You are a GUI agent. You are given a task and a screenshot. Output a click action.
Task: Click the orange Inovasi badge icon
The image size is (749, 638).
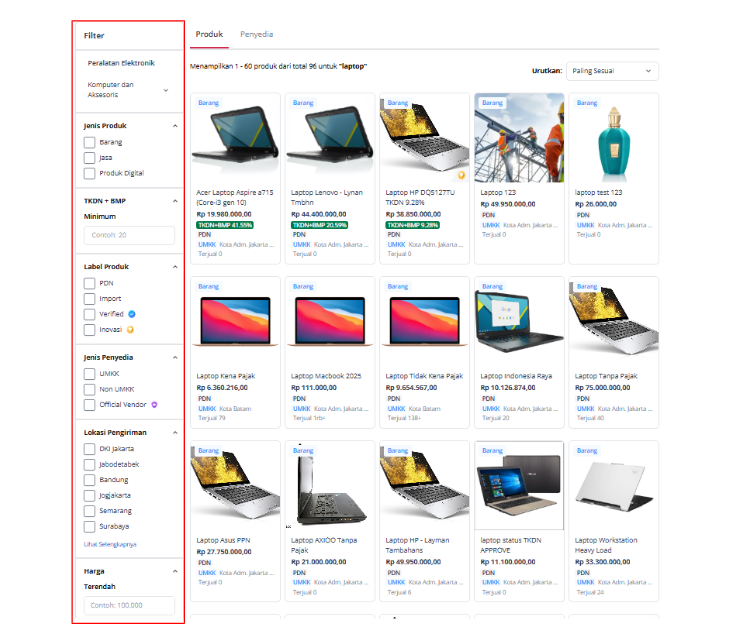point(130,330)
